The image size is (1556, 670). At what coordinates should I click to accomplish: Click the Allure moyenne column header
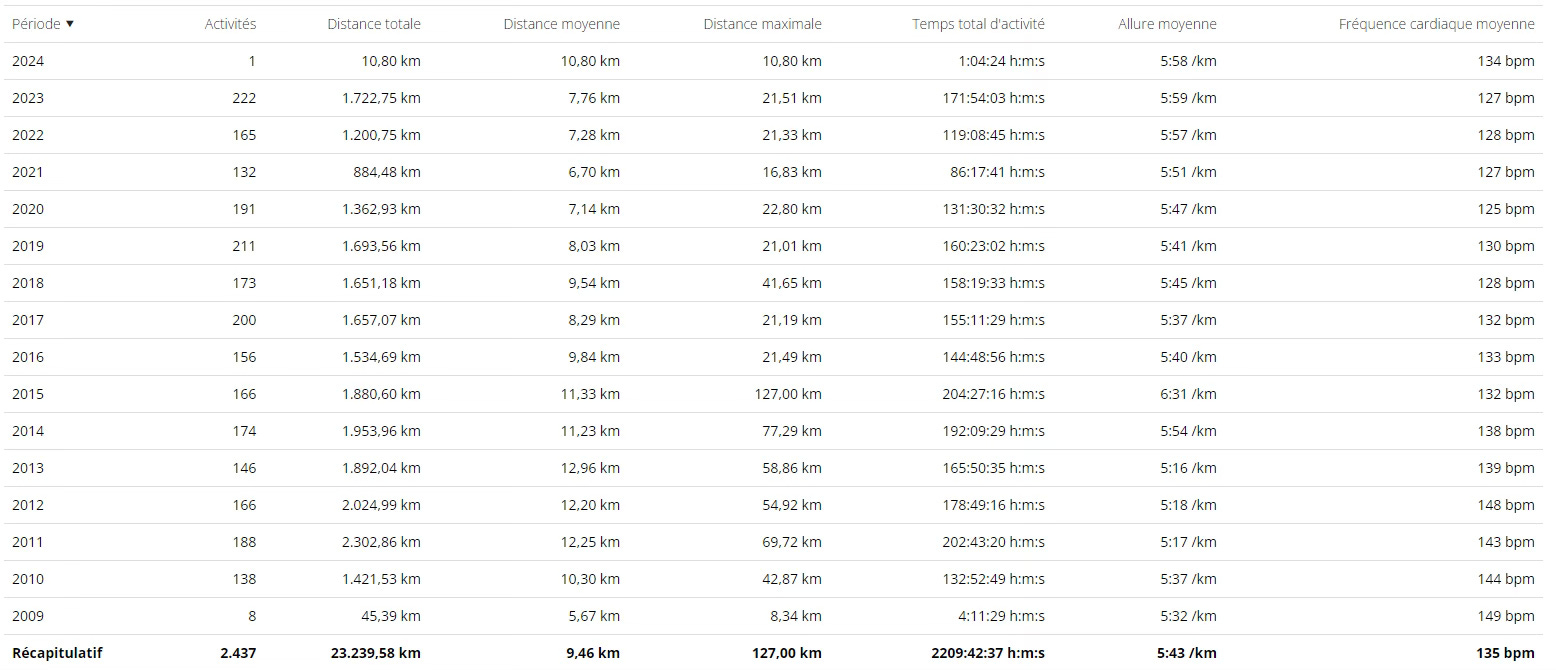point(1167,24)
